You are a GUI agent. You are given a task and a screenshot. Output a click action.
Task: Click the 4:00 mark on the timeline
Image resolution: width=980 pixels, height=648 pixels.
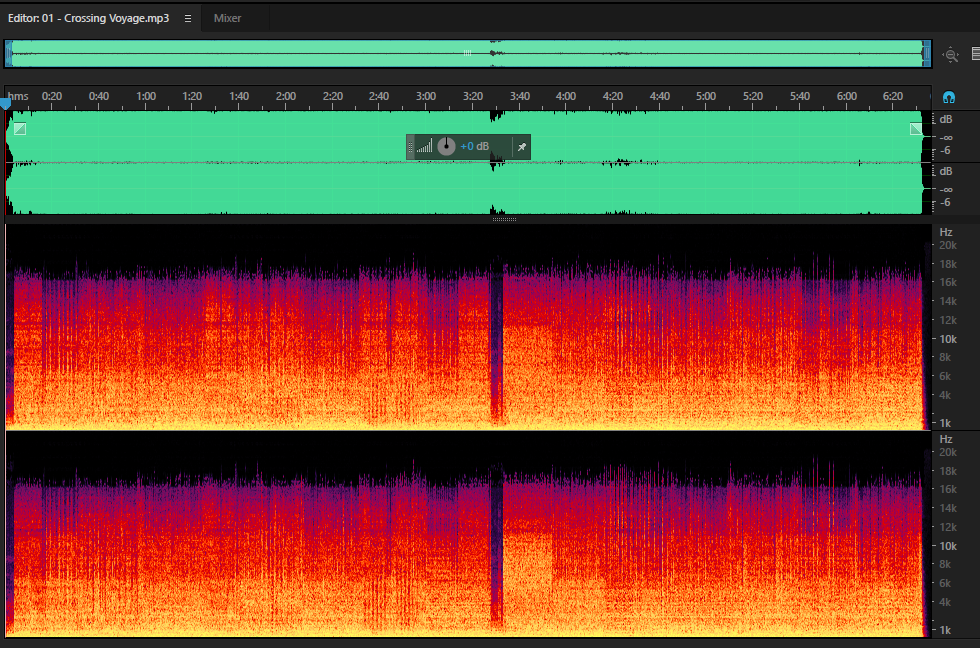[x=566, y=96]
